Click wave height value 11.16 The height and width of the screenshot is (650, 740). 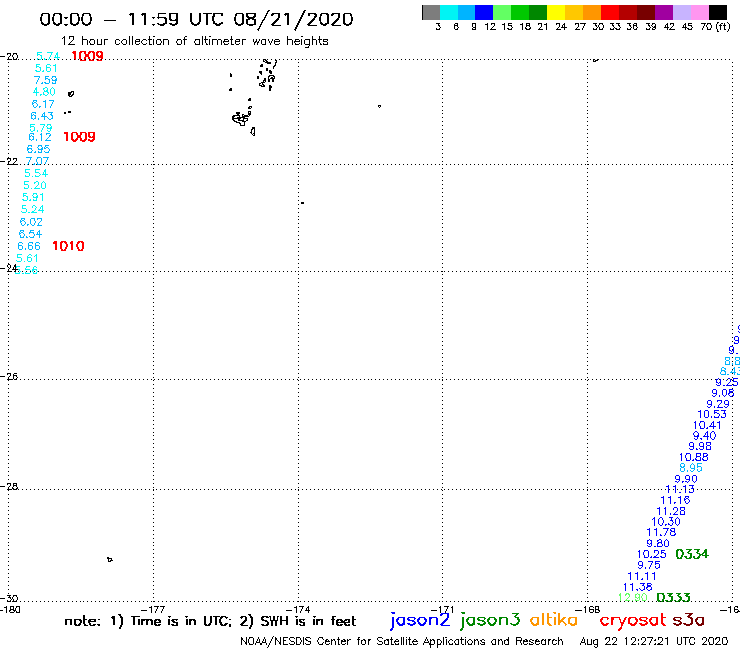pyautogui.click(x=675, y=500)
